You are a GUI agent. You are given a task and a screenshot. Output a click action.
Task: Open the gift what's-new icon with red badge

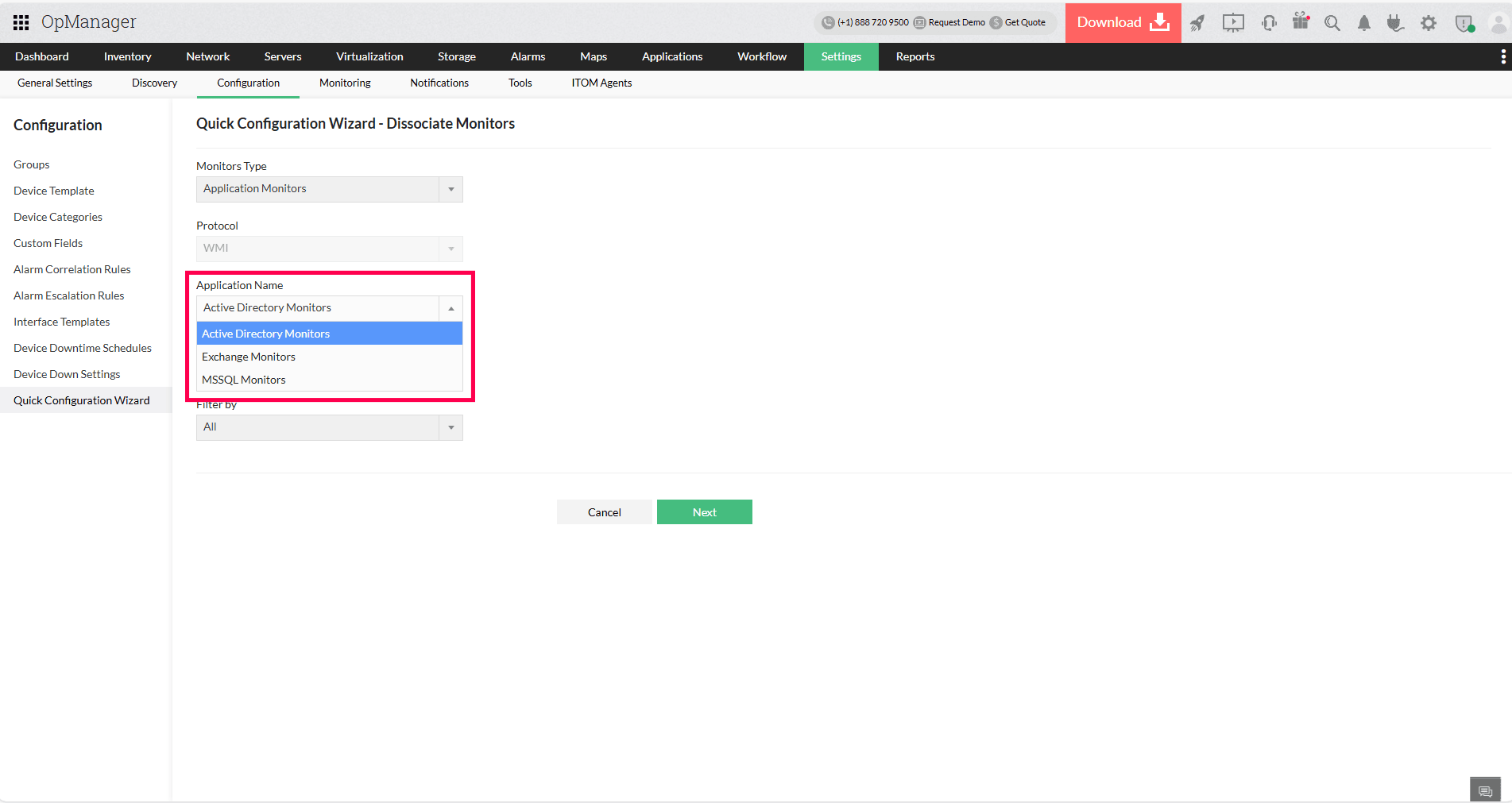[1301, 23]
